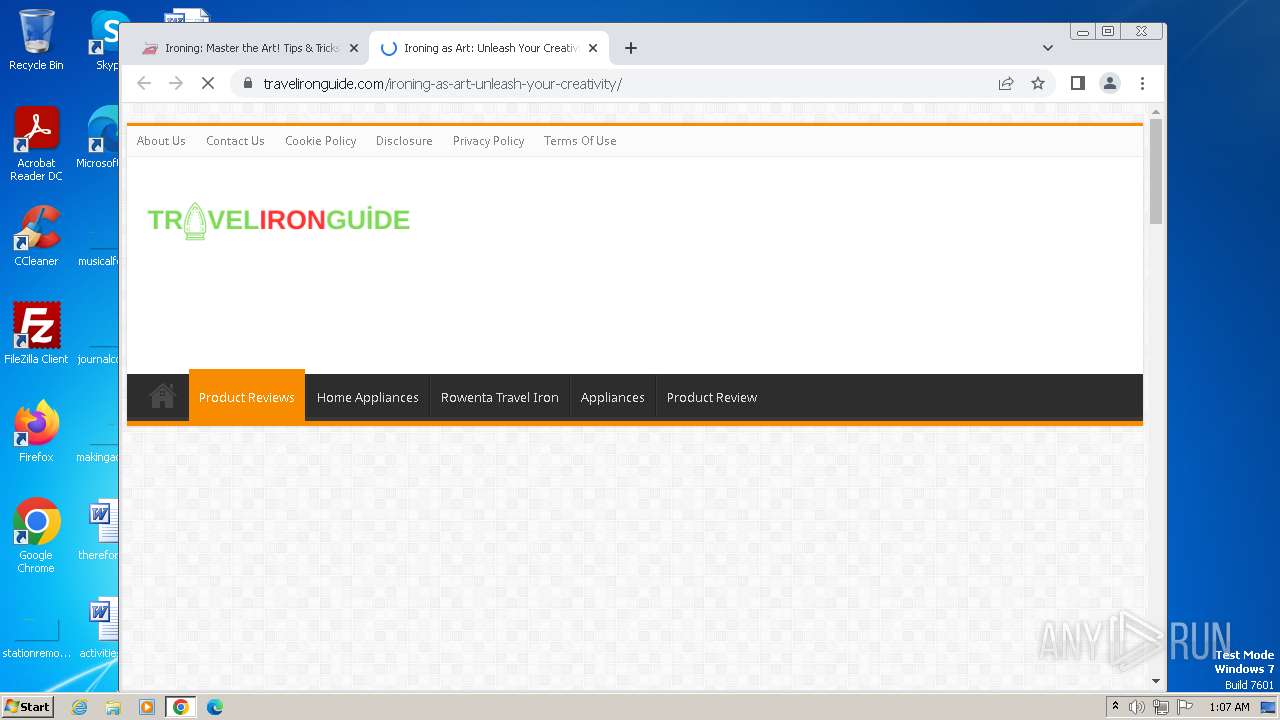Click the scrollbar down arrow
Image resolution: width=1280 pixels, height=720 pixels.
tap(1156, 681)
